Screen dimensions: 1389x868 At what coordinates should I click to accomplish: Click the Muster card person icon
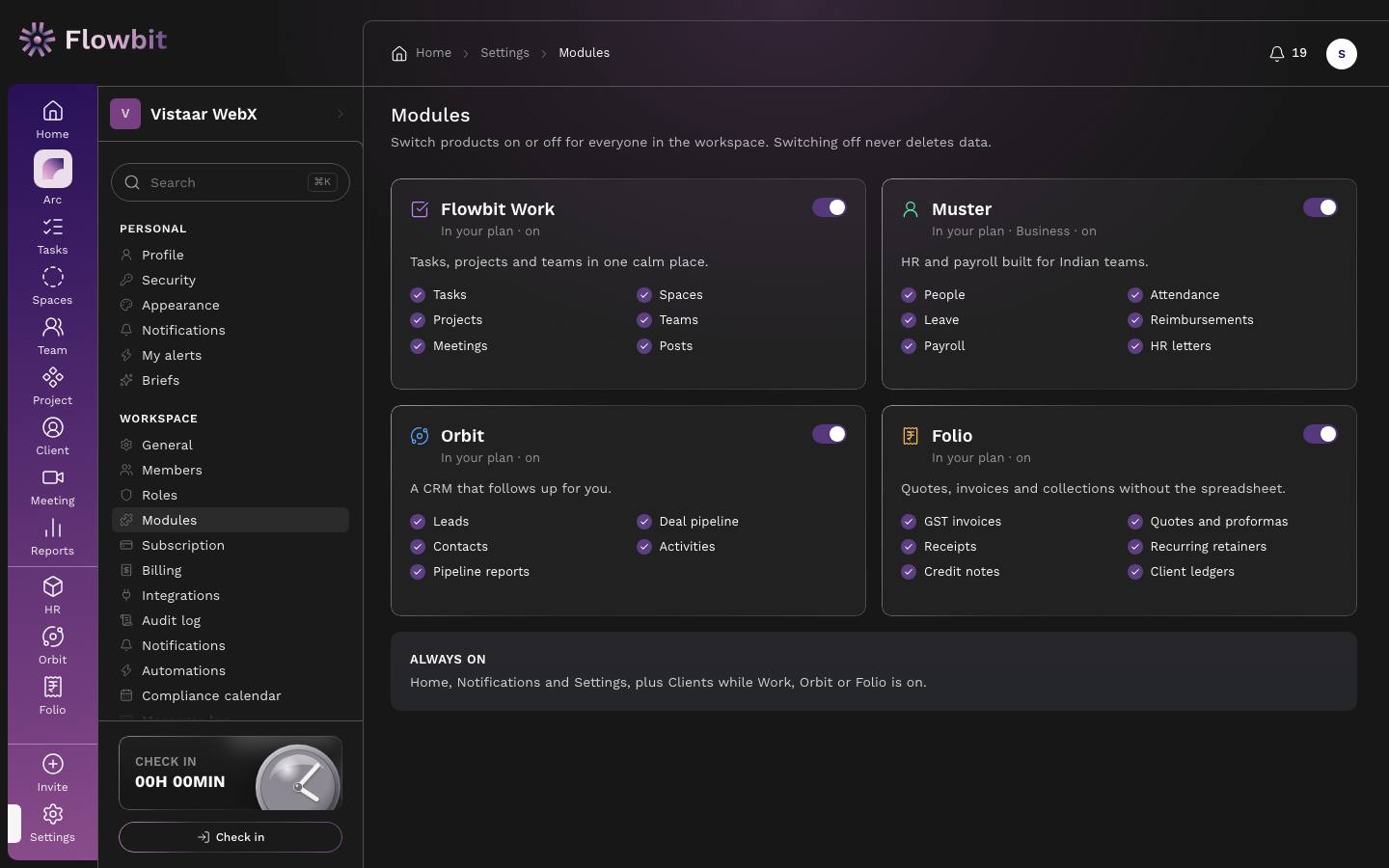coord(911,209)
